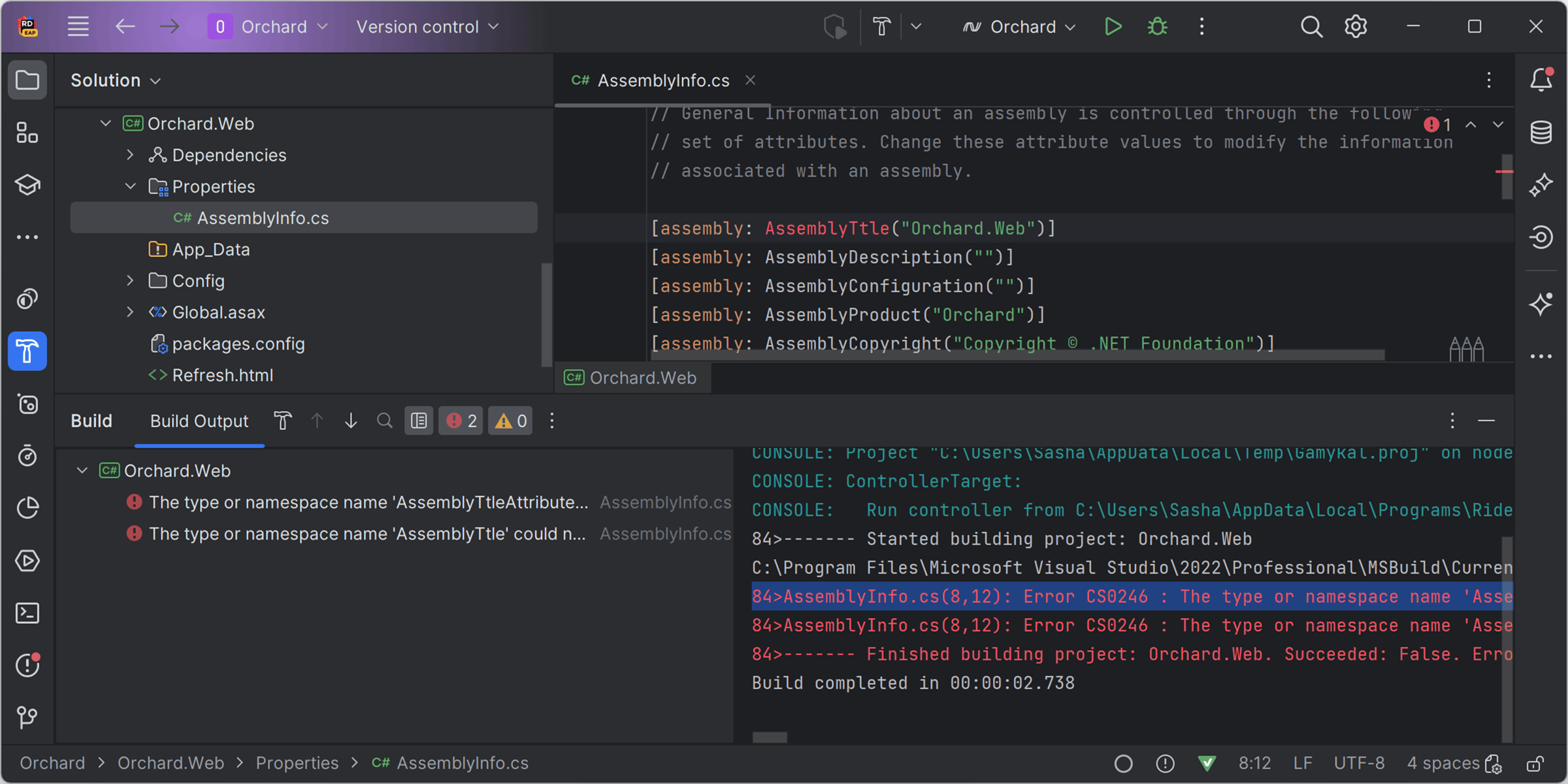This screenshot has height=784, width=1568.
Task: Close the AssemblyInfo.cs editor tab
Action: (750, 80)
